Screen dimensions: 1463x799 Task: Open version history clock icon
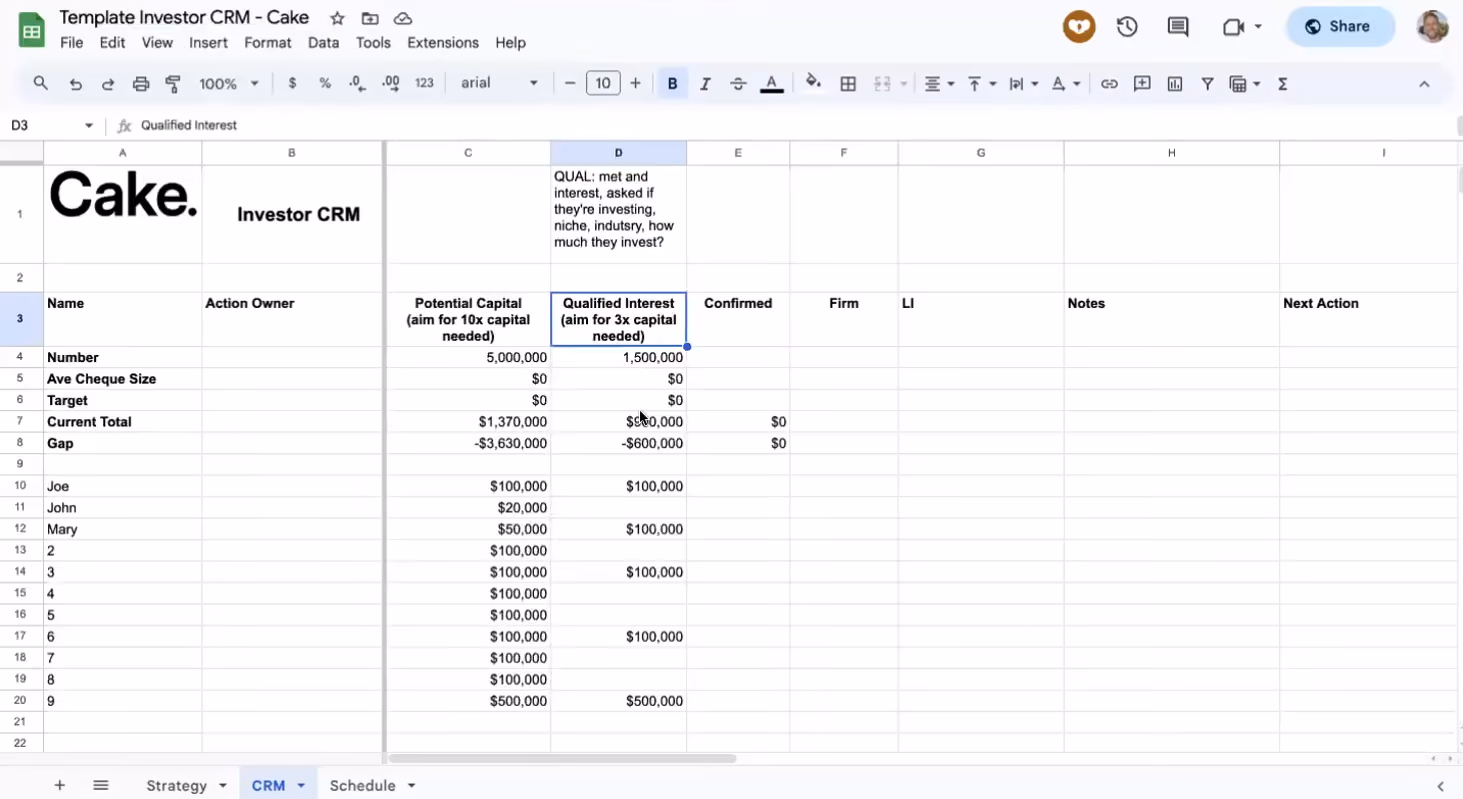point(1127,27)
